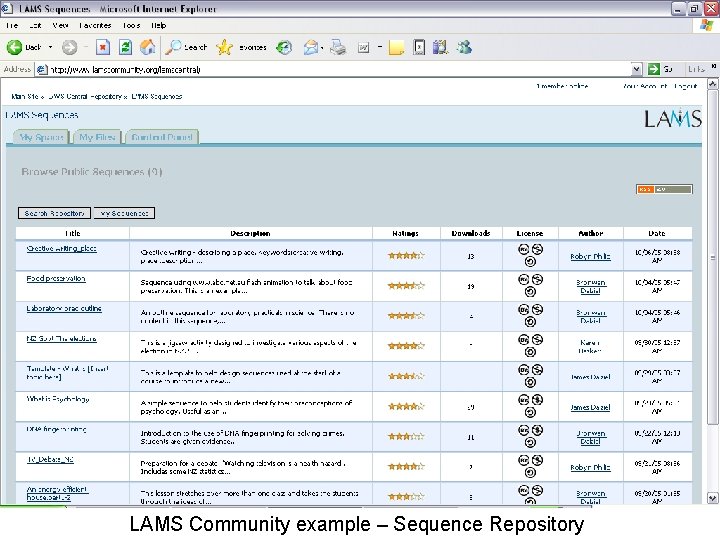Open the Favorites menu
720x540 pixels.
[x=95, y=25]
